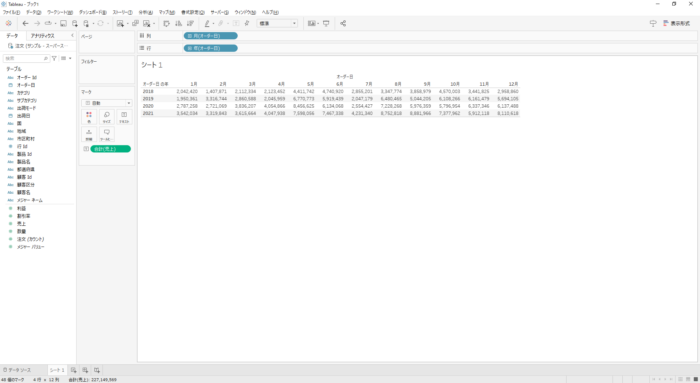Viewport: 700px width, 383px height.
Task: Open the Worksheet menu
Action: (60, 12)
